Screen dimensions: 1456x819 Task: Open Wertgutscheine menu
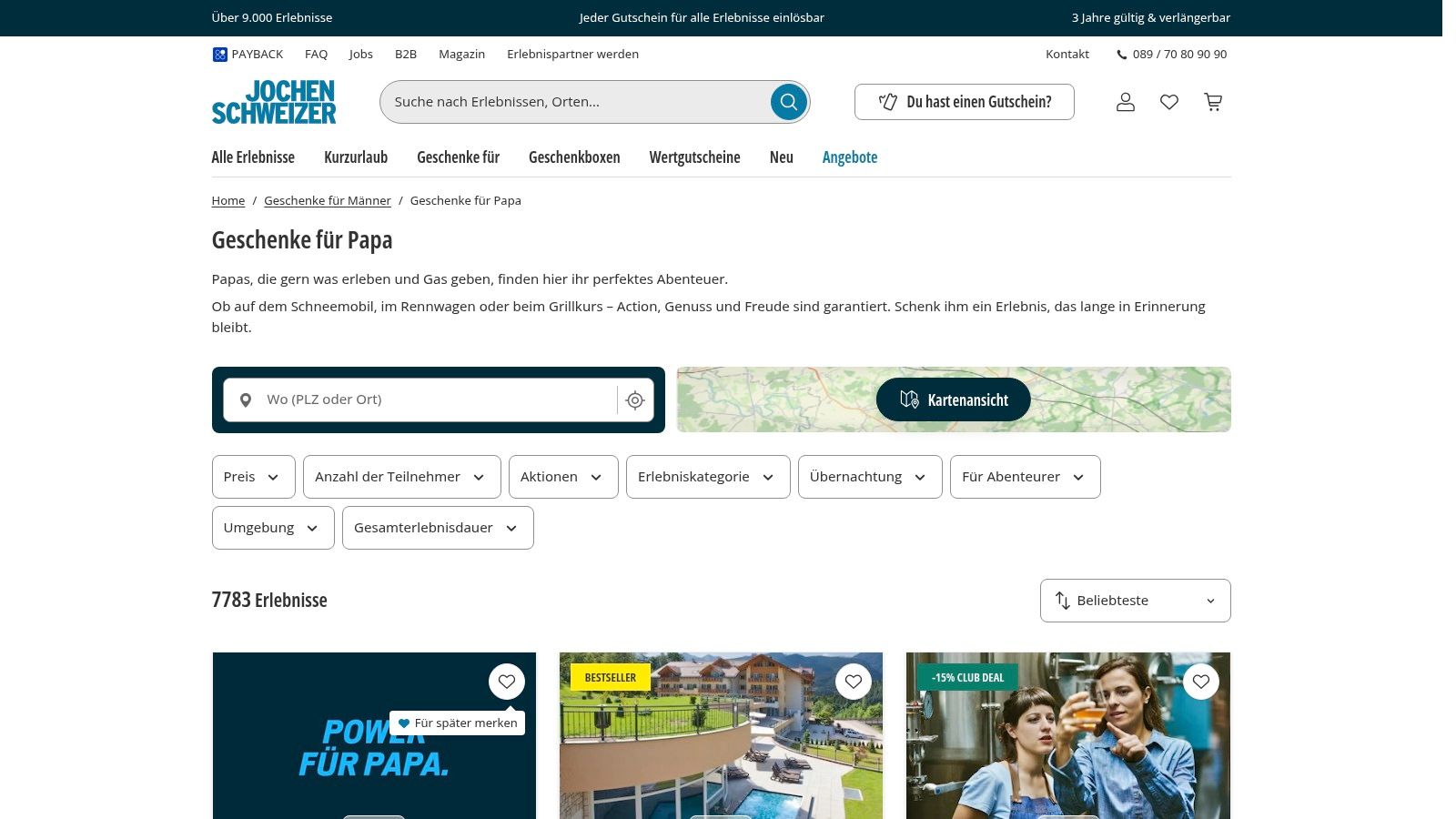click(x=695, y=157)
